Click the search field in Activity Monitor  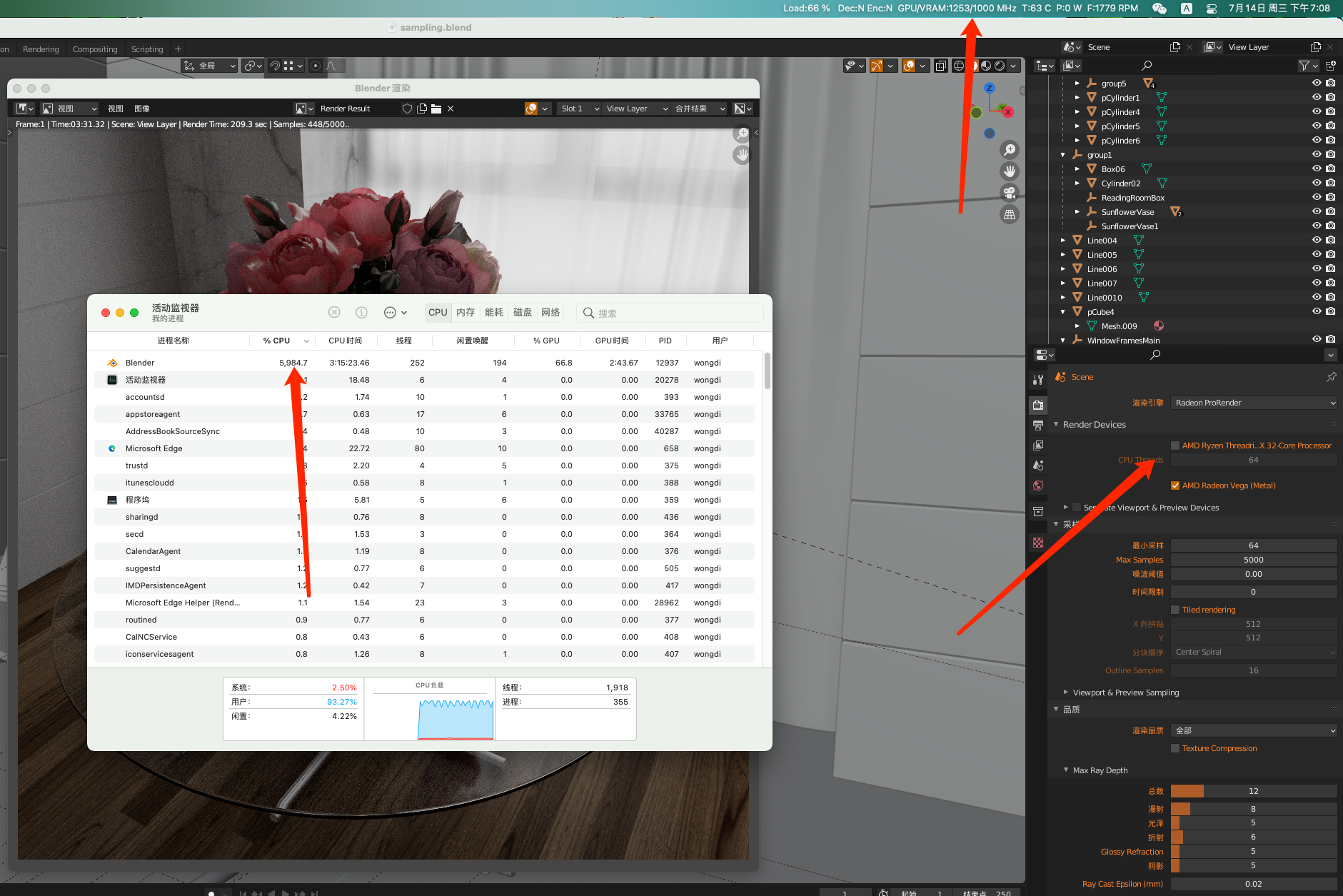pyautogui.click(x=670, y=313)
